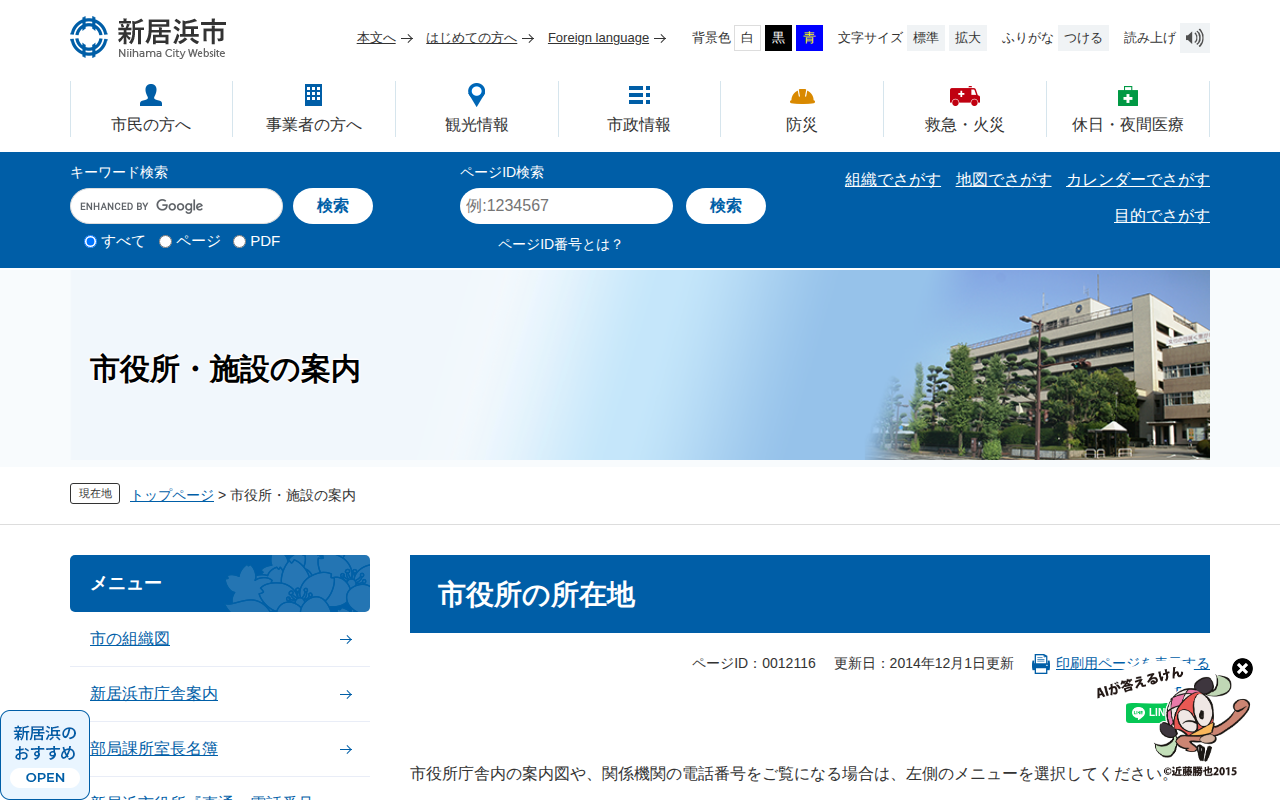Image resolution: width=1280 pixels, height=800 pixels.
Task: Open the 部局課室長名簿 menu arrow
Action: point(345,749)
